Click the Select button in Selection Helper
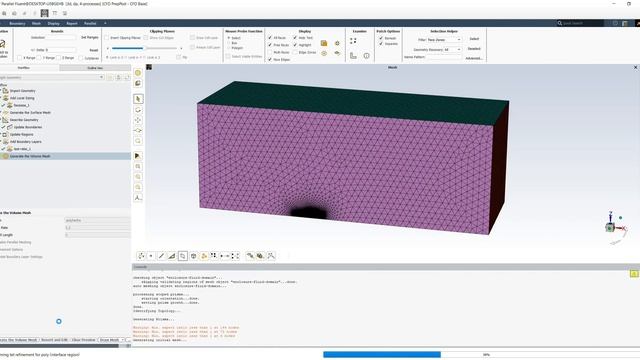This screenshot has width=640, height=360. (x=474, y=39)
